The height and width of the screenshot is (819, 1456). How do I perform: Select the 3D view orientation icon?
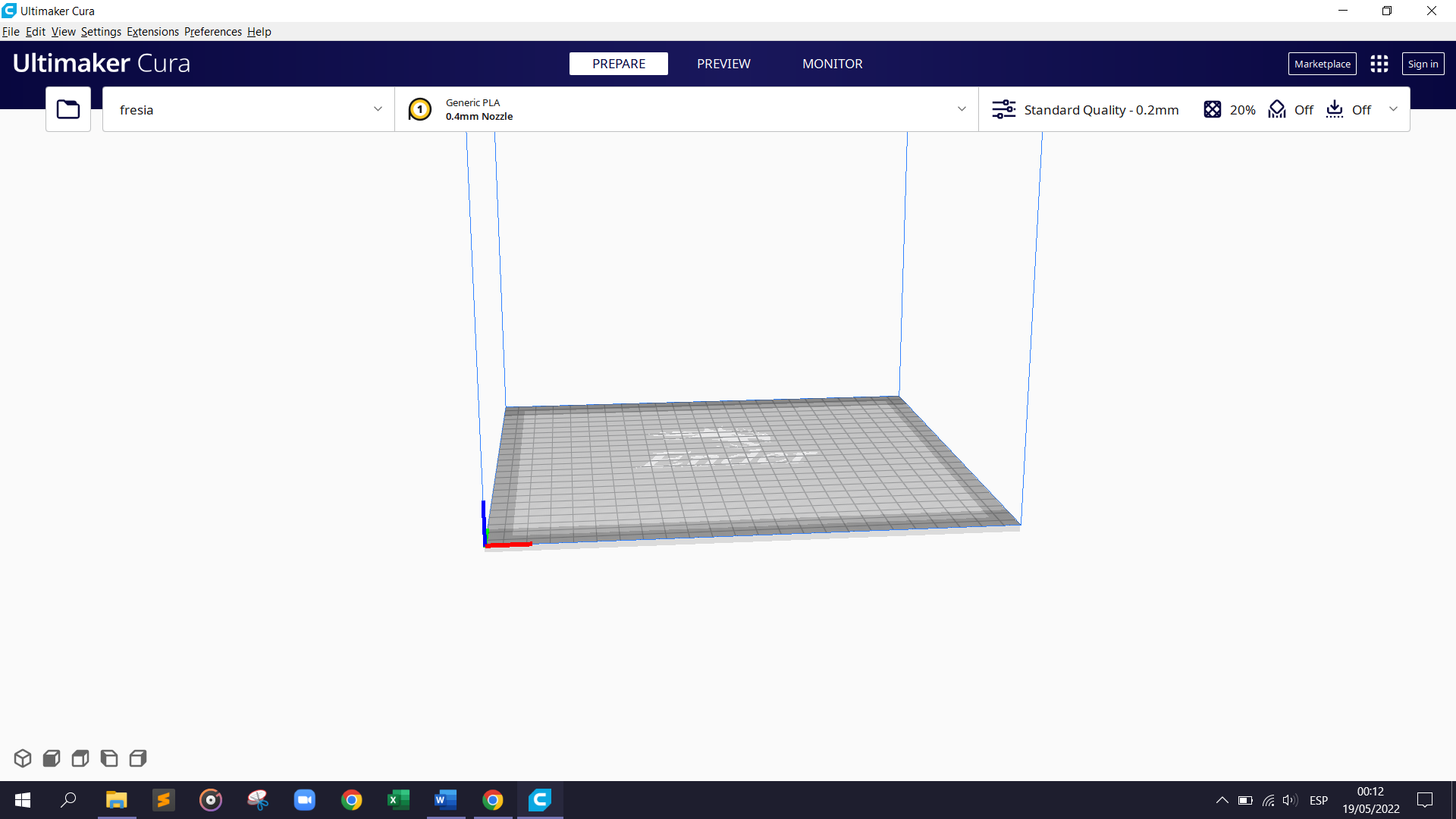22,758
